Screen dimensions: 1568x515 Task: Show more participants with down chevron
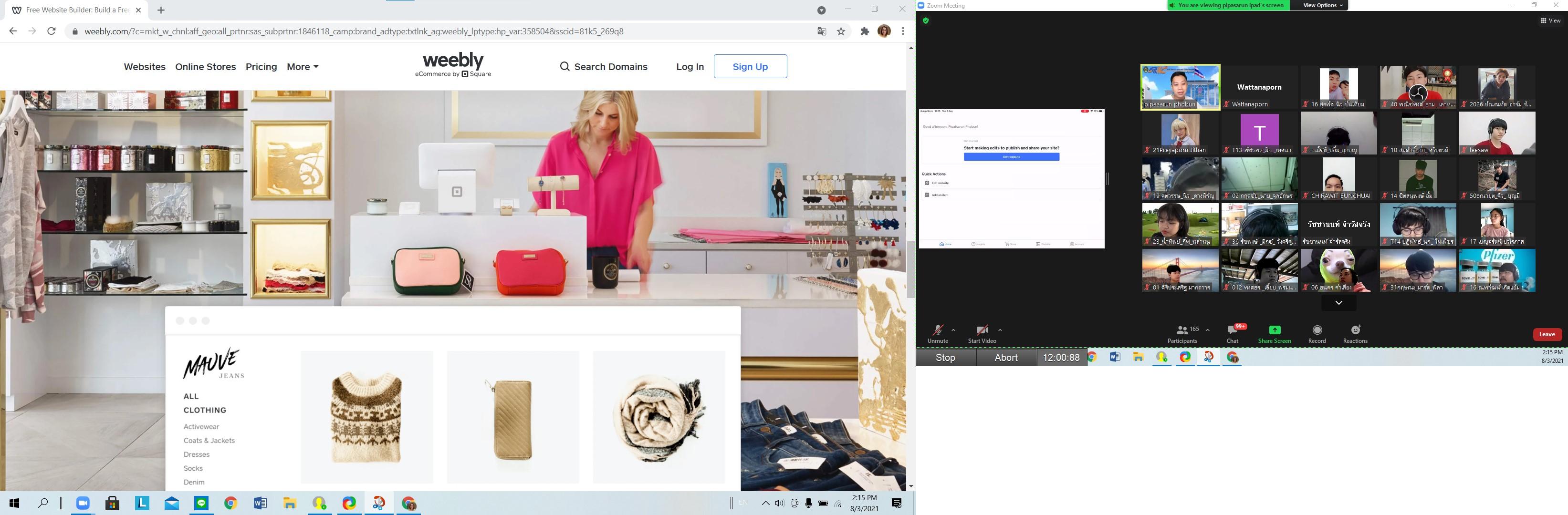point(1338,302)
